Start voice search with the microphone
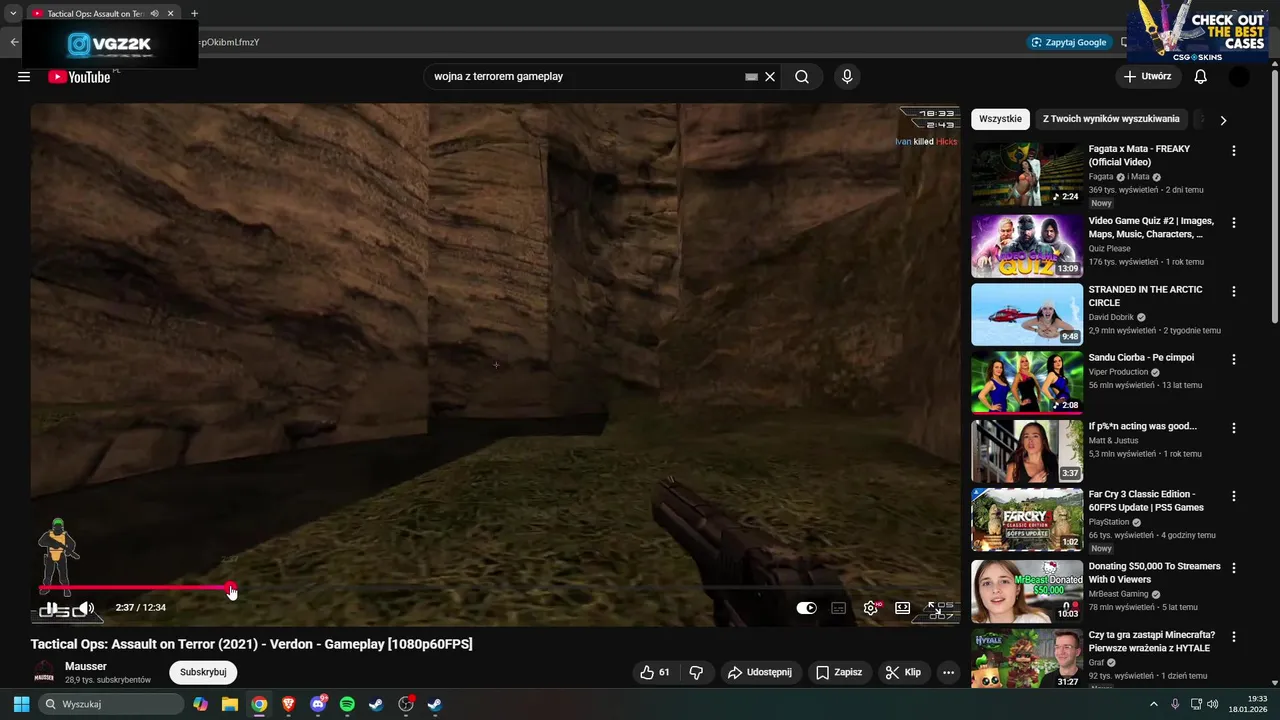 (847, 77)
